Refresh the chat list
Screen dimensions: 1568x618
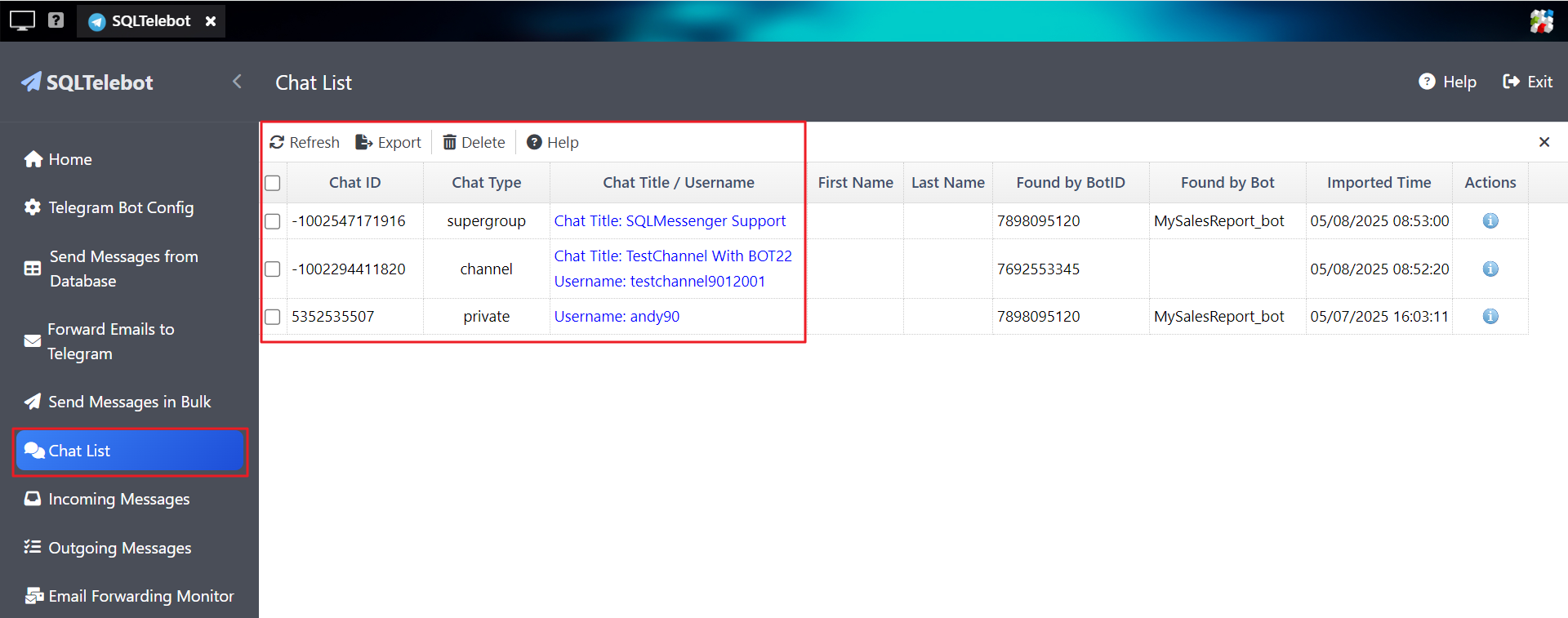click(x=305, y=142)
